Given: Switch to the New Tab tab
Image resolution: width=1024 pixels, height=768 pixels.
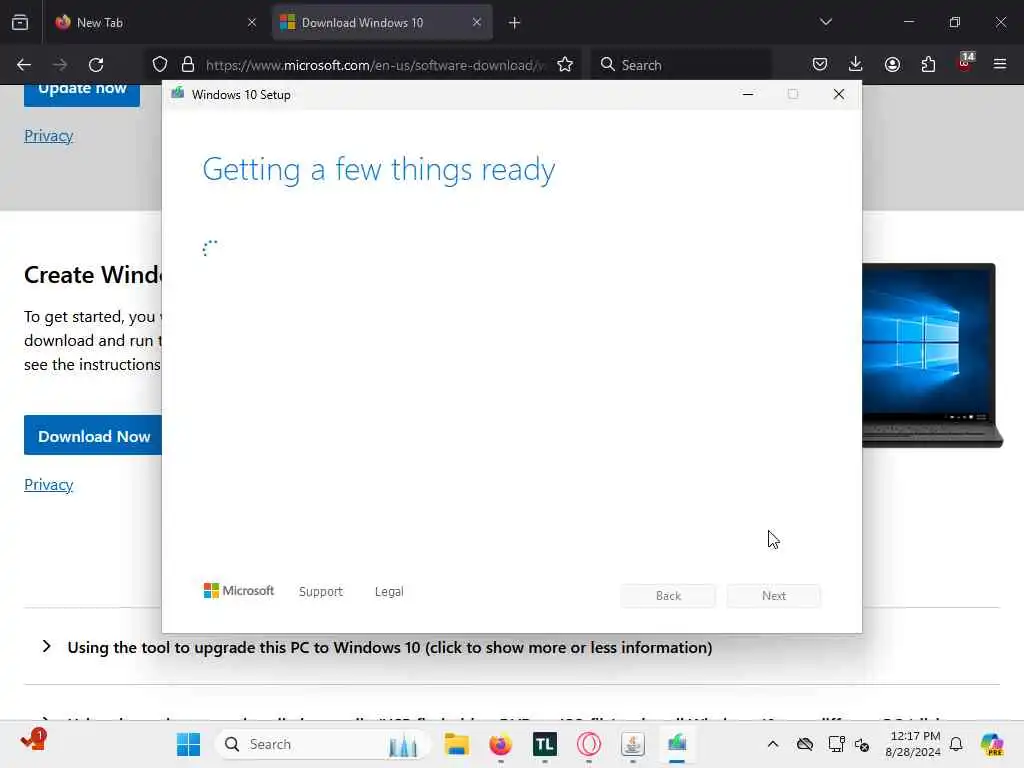Looking at the screenshot, I should coord(155,23).
